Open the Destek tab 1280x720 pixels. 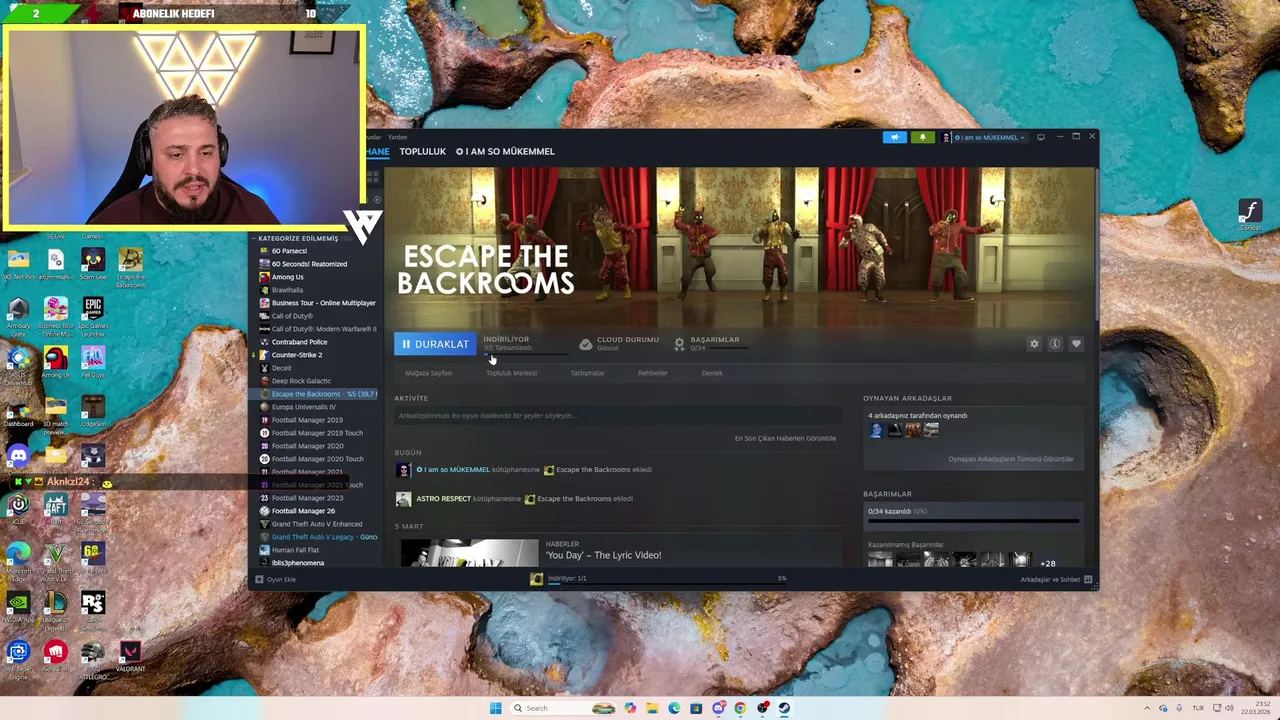(x=711, y=373)
